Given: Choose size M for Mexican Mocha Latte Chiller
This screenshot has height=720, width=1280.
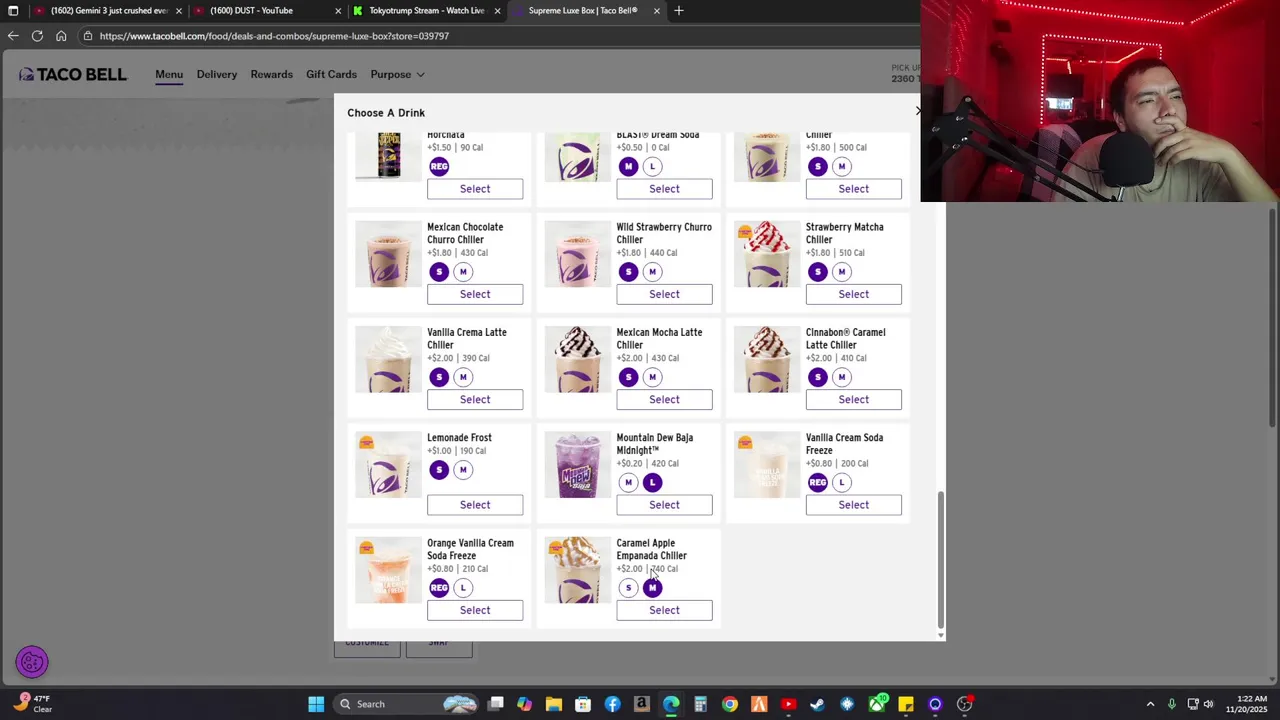Looking at the screenshot, I should (x=652, y=377).
